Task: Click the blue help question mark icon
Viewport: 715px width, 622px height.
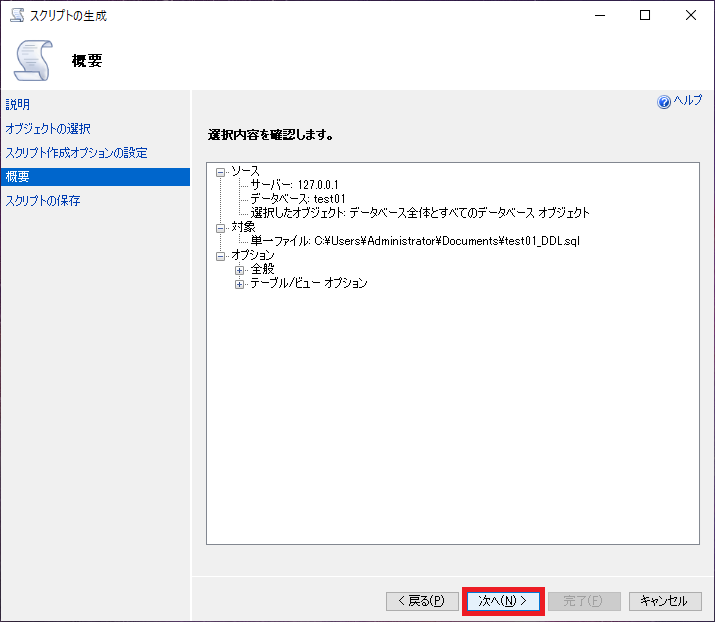Action: coord(663,102)
